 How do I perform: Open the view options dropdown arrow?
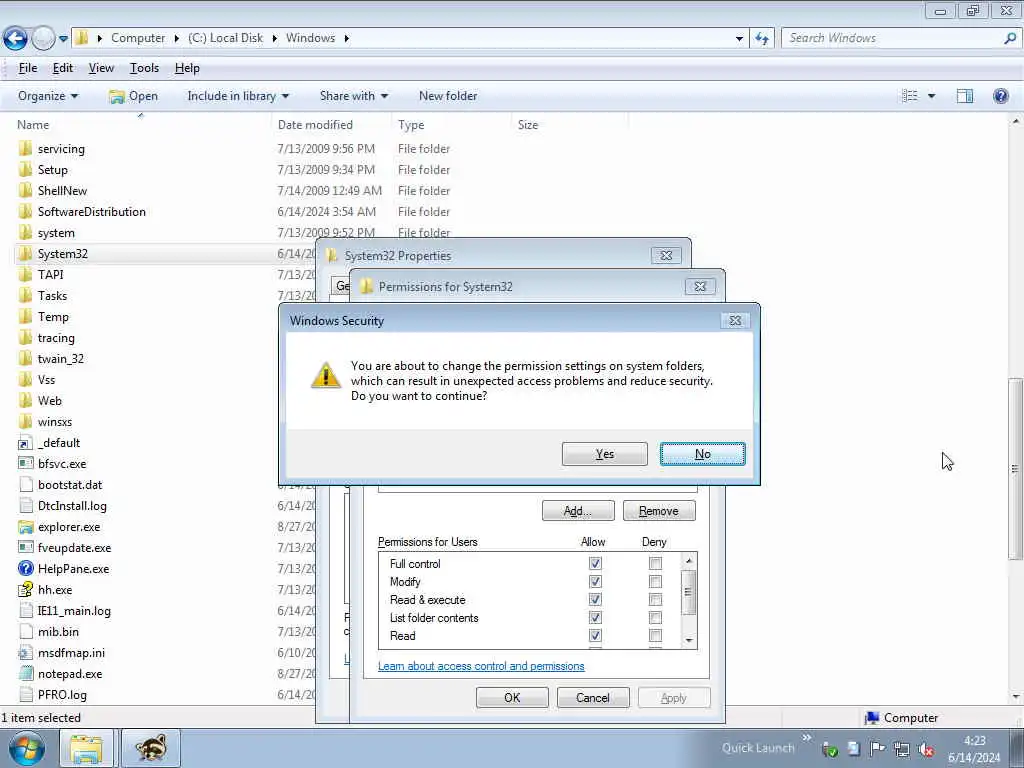coord(931,96)
